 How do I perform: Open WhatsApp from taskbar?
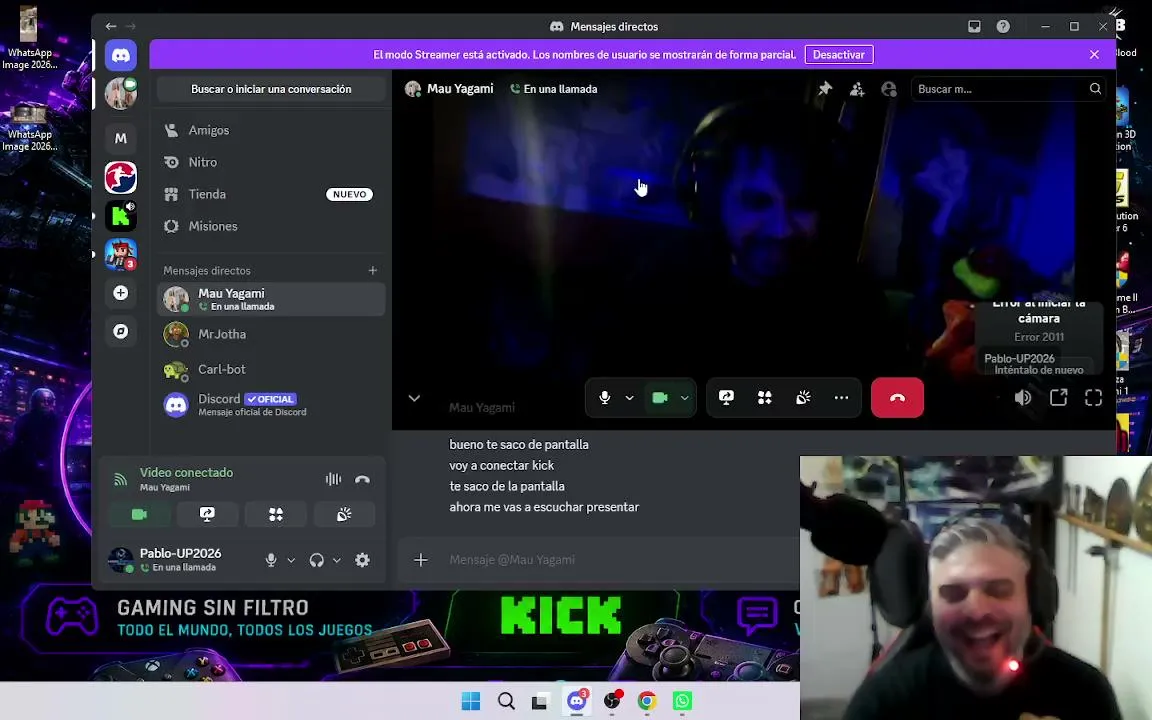tap(683, 701)
